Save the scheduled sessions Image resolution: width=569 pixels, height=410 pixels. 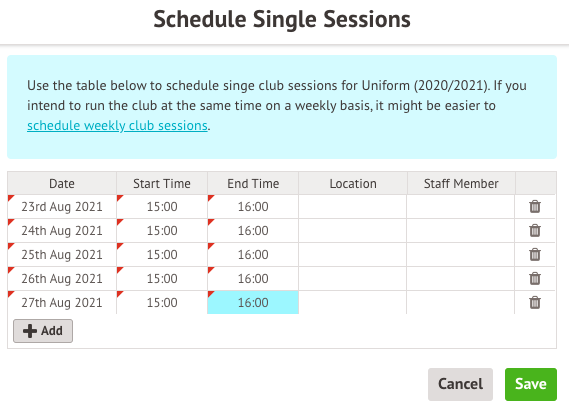[531, 384]
